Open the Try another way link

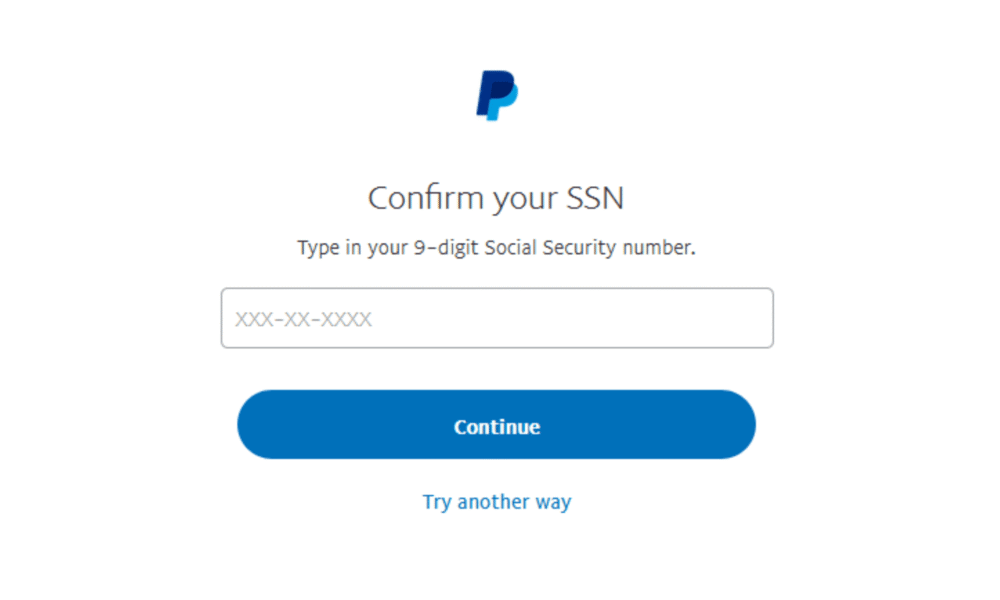[x=497, y=501]
